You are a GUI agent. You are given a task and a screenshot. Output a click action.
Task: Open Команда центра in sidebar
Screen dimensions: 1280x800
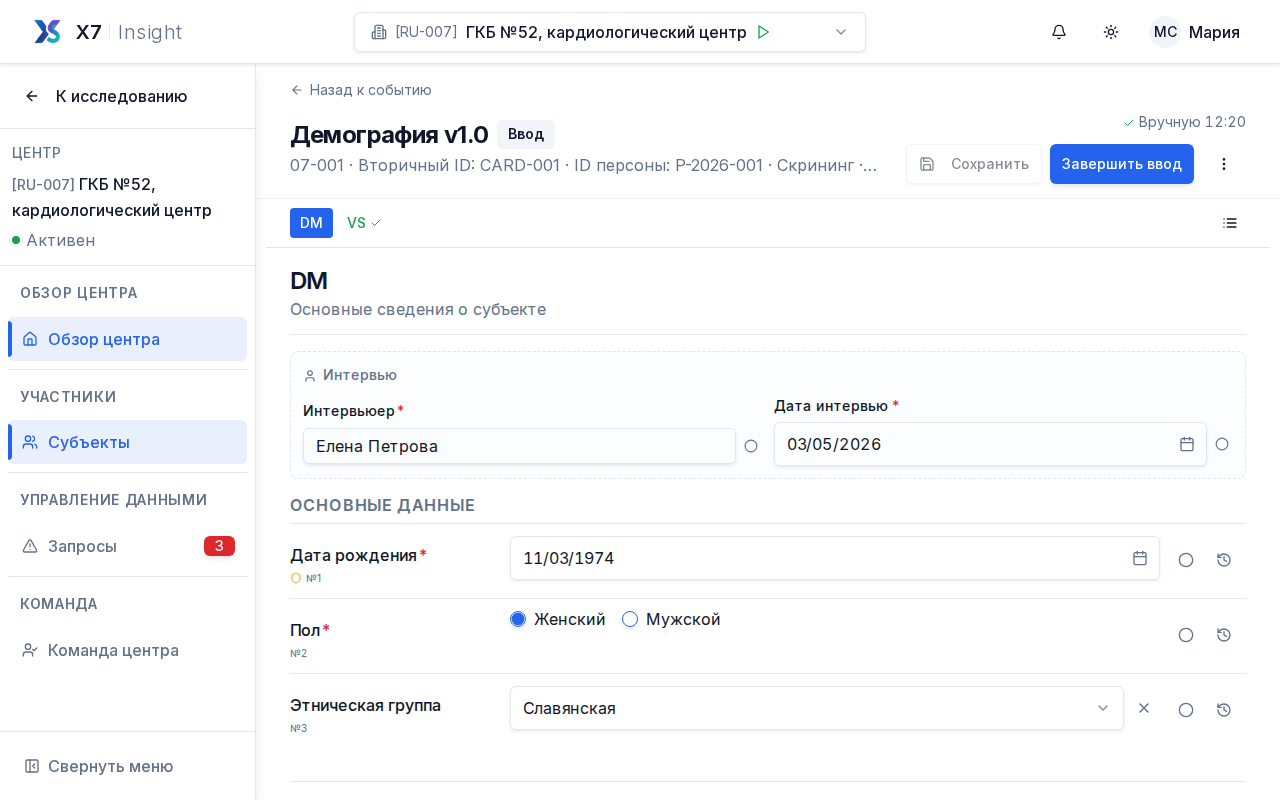click(127, 650)
